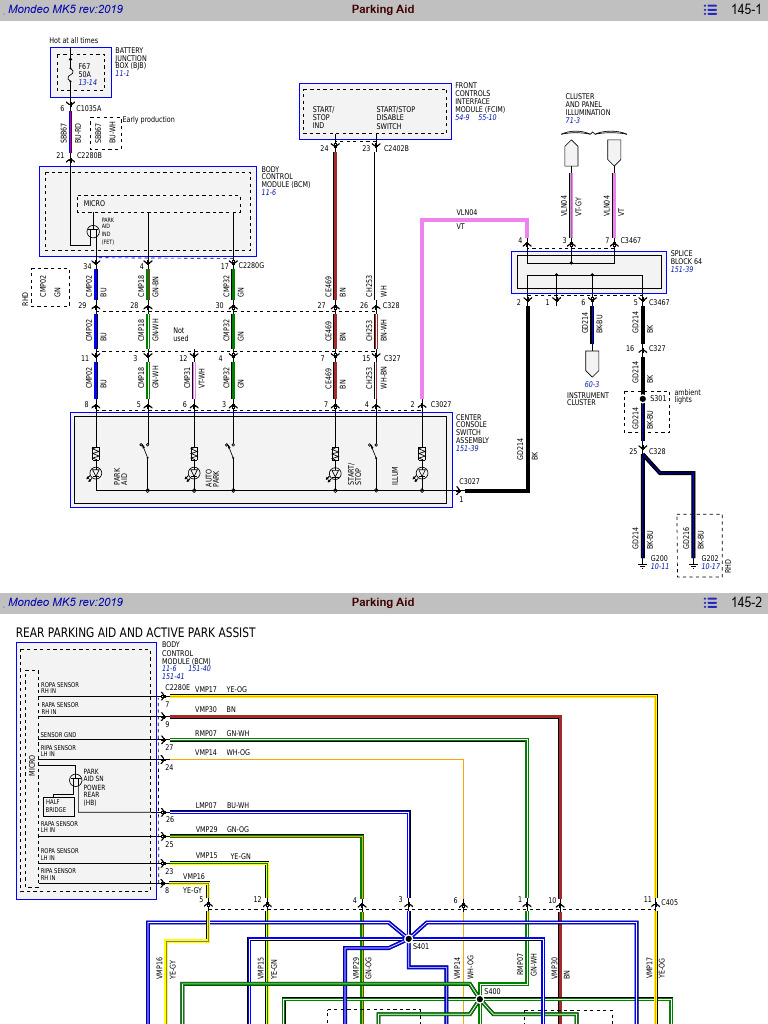Follow the 60-3 Instrument Cluster reference
This screenshot has width=768, height=1024.
[592, 384]
